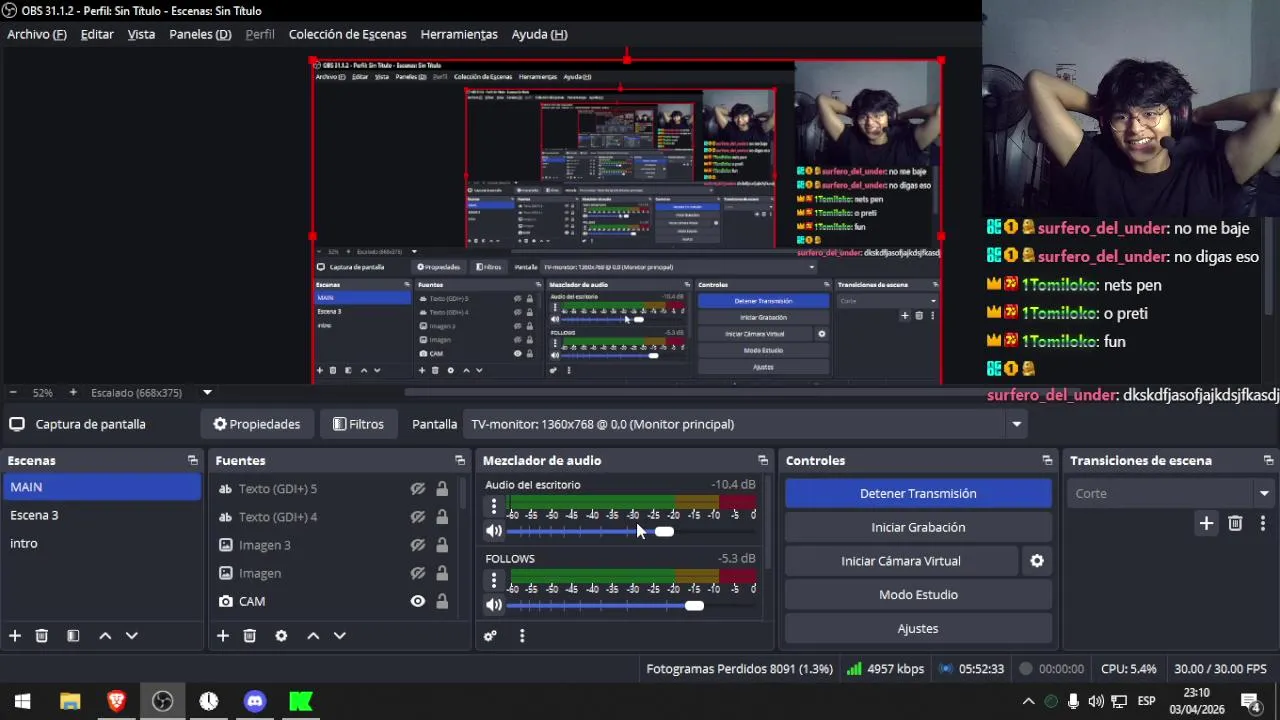Select the intro scene
Image resolution: width=1280 pixels, height=720 pixels.
pyautogui.click(x=102, y=543)
